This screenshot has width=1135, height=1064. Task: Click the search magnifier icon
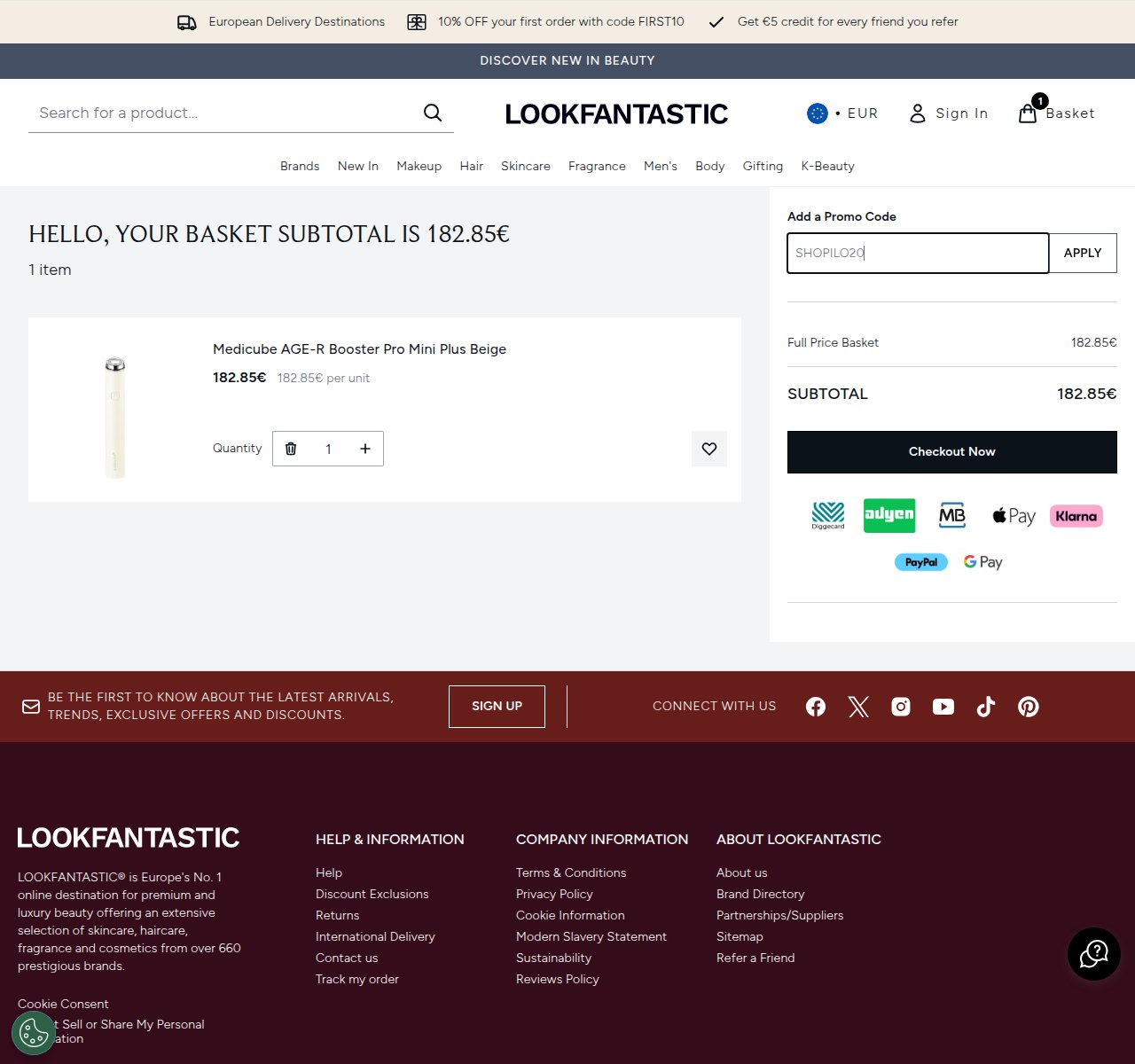pyautogui.click(x=433, y=113)
